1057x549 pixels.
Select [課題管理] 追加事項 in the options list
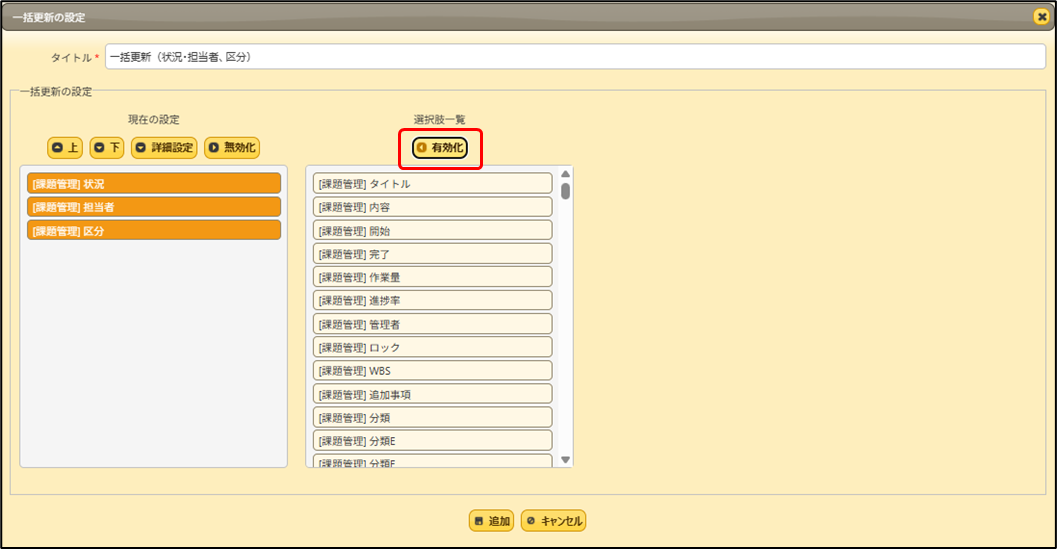tap(432, 395)
